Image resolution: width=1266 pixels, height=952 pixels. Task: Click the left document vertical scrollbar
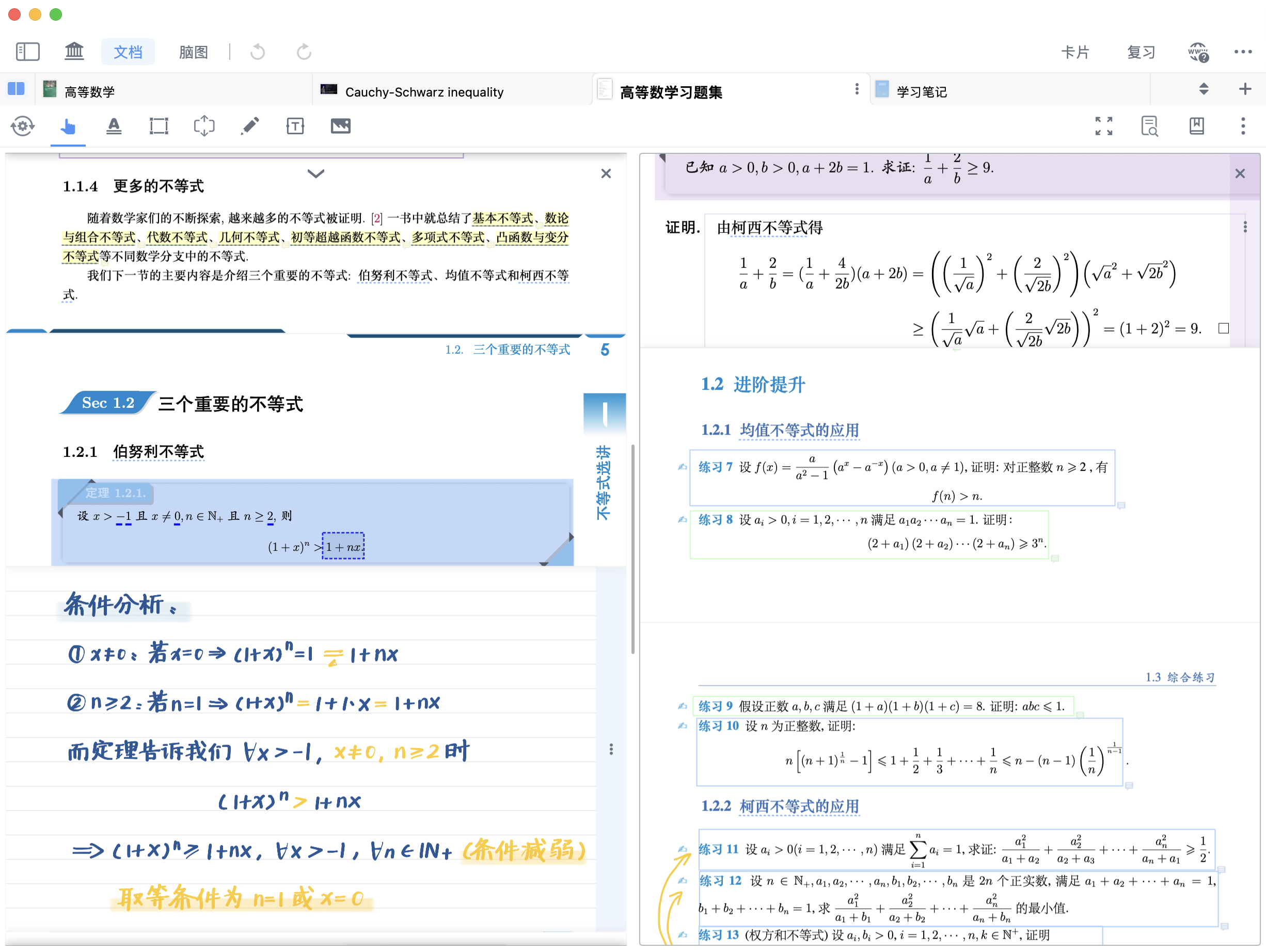tap(632, 548)
